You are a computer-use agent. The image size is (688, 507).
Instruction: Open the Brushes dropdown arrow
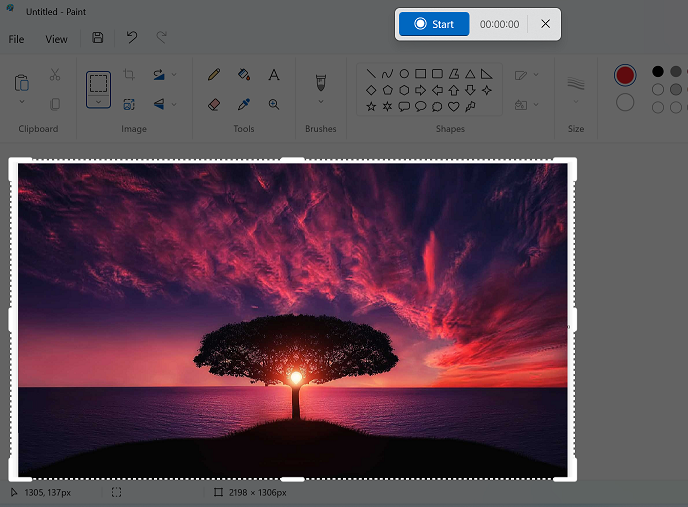coord(321,101)
